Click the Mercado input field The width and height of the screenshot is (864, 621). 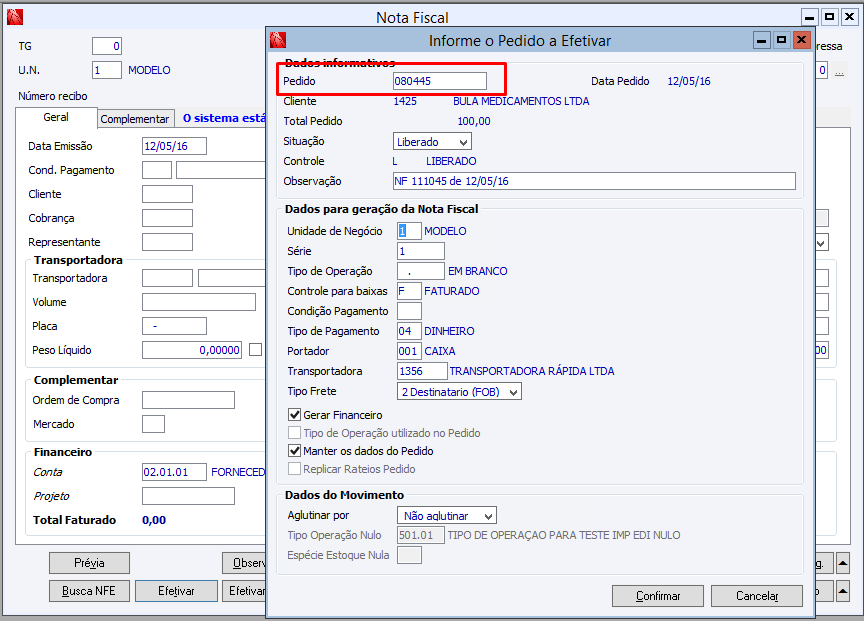(x=153, y=424)
